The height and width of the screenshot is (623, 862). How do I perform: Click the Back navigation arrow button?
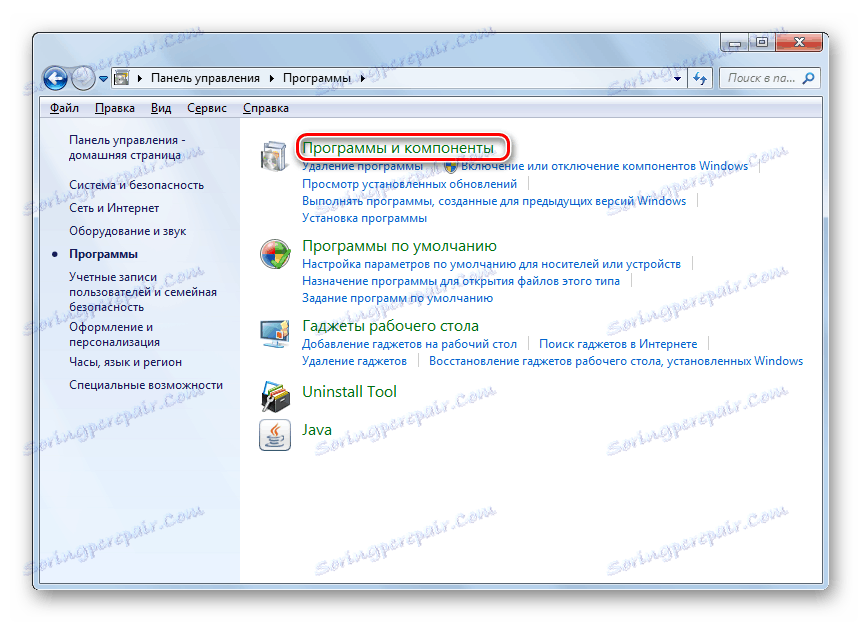point(55,79)
